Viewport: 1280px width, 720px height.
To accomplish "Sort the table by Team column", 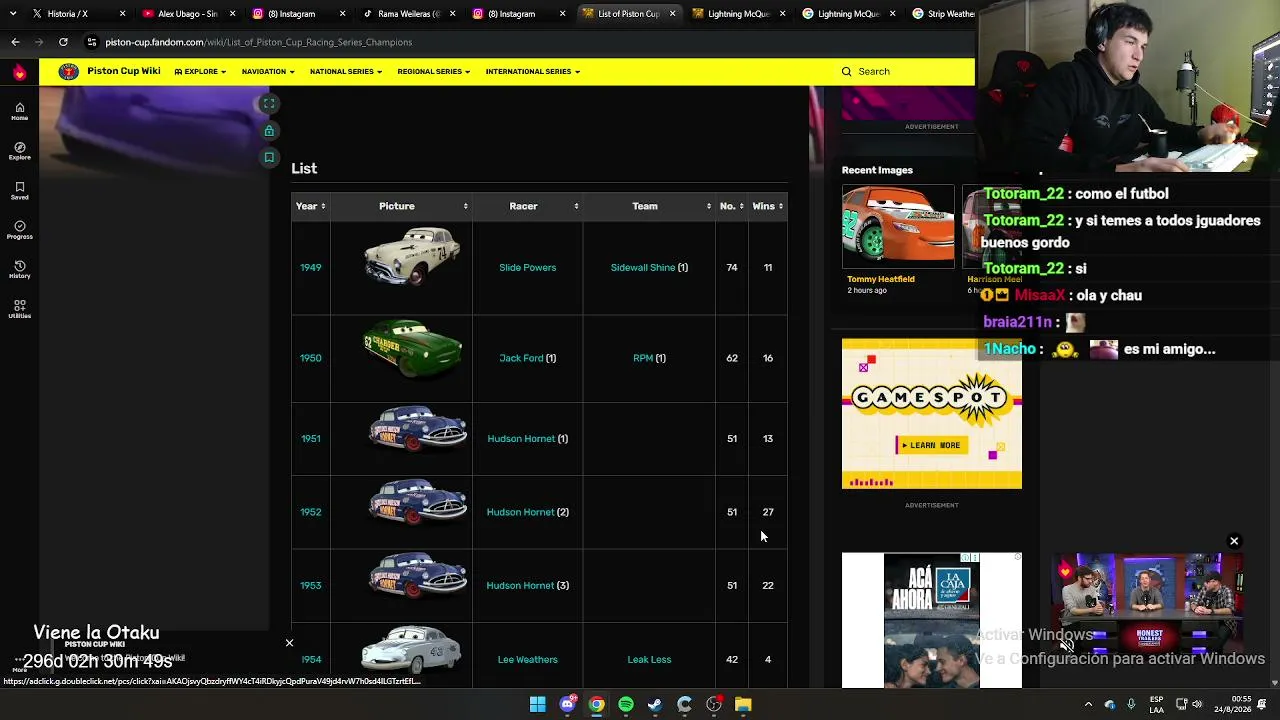I will click(649, 206).
